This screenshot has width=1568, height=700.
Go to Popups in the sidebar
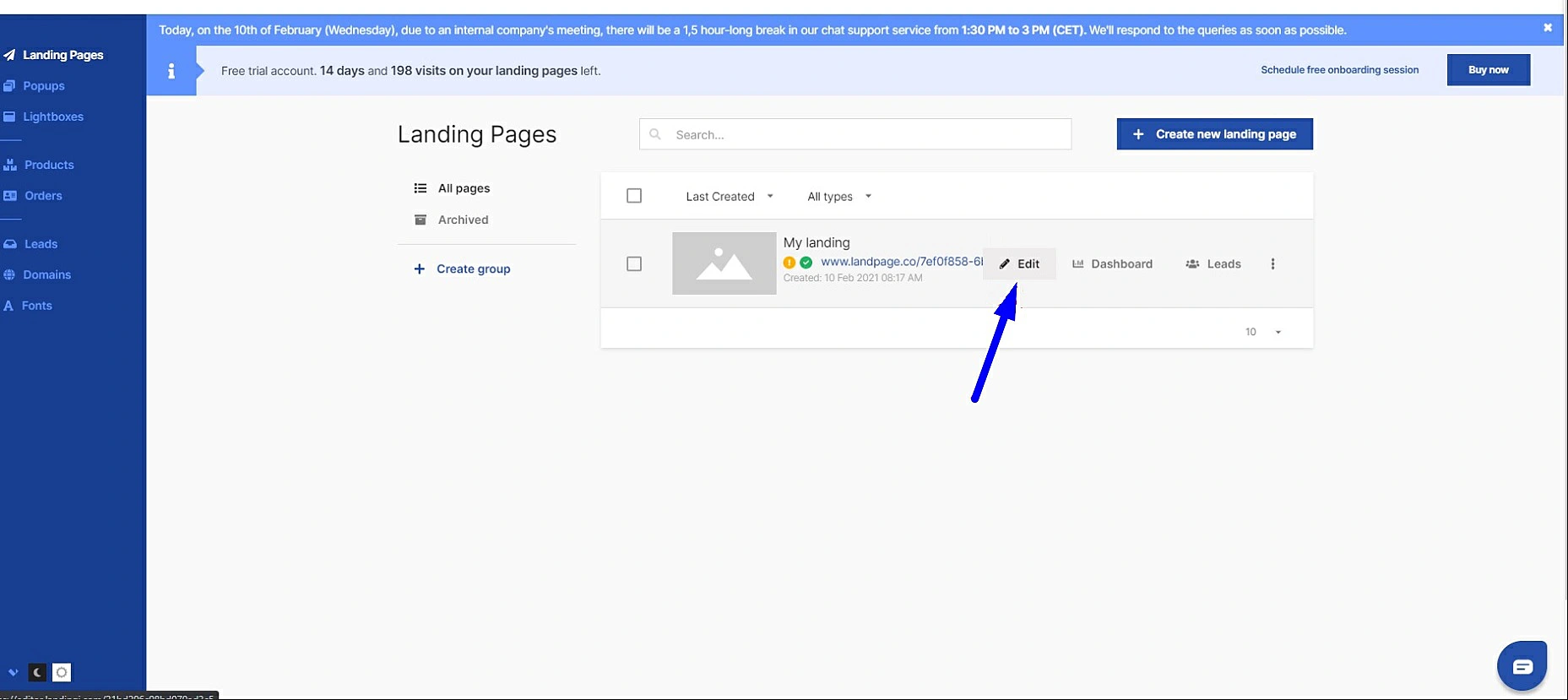click(x=43, y=86)
